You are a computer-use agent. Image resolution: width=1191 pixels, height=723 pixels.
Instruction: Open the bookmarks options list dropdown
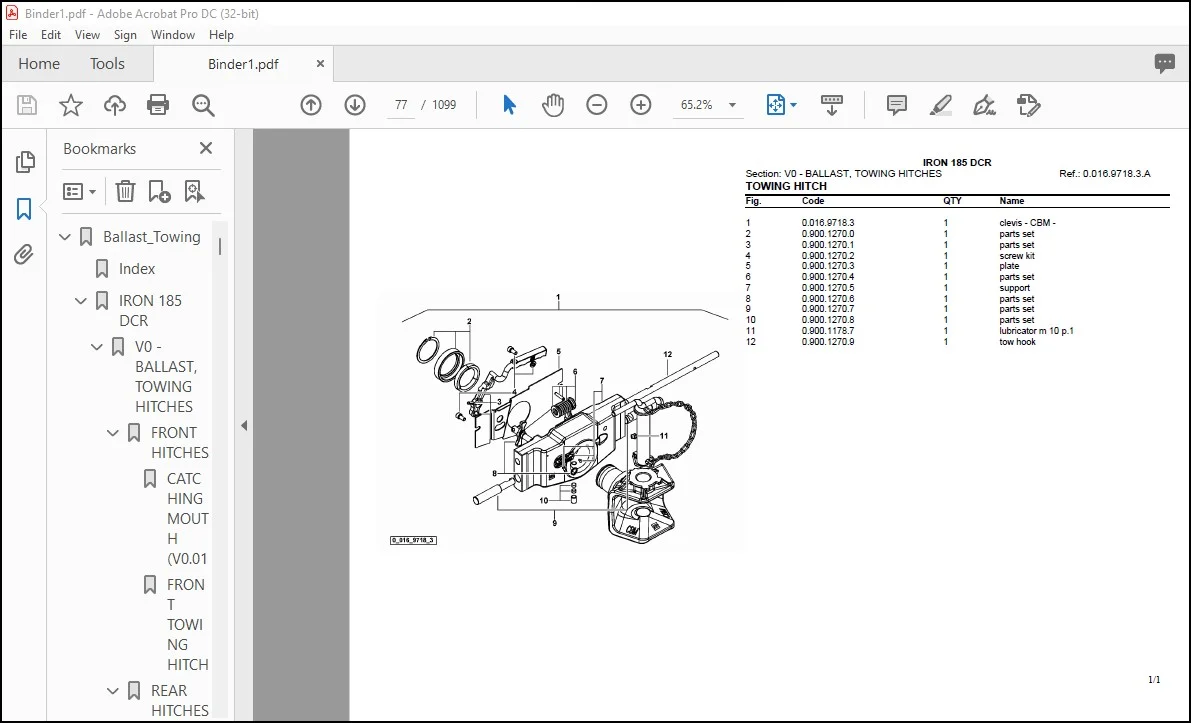point(80,191)
